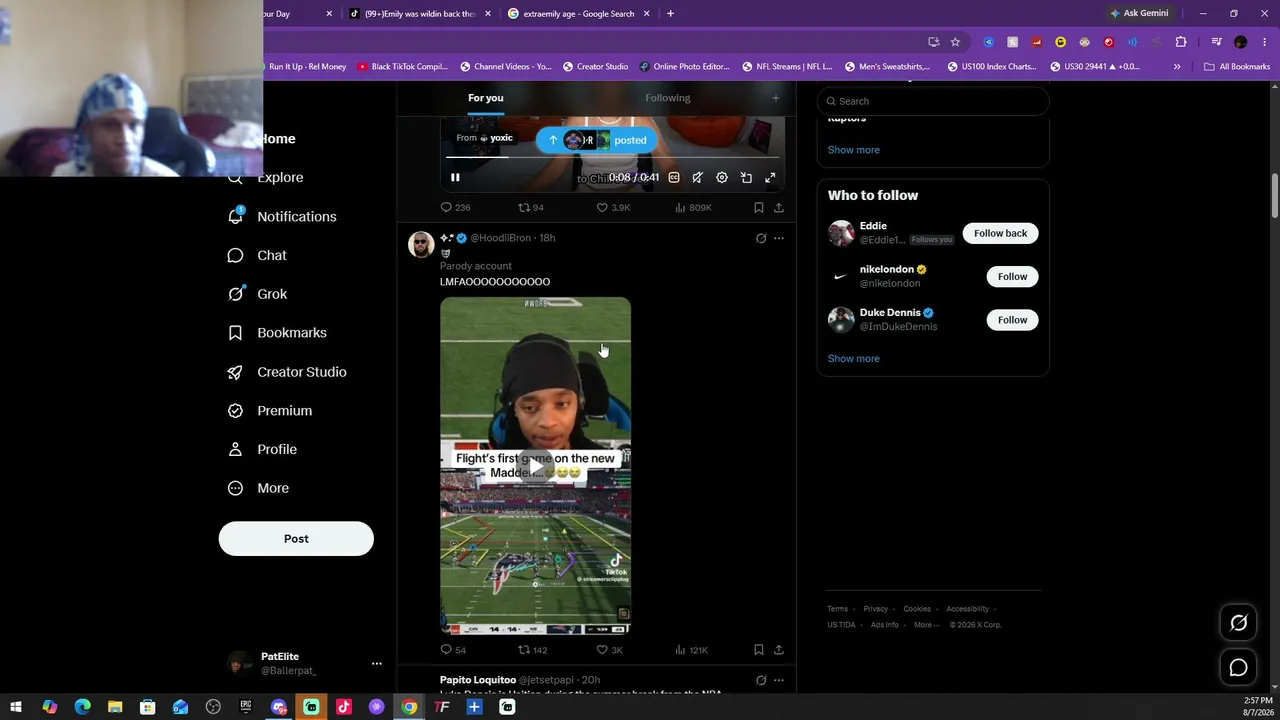
Task: Seek on the video progress bar
Action: tap(612, 157)
